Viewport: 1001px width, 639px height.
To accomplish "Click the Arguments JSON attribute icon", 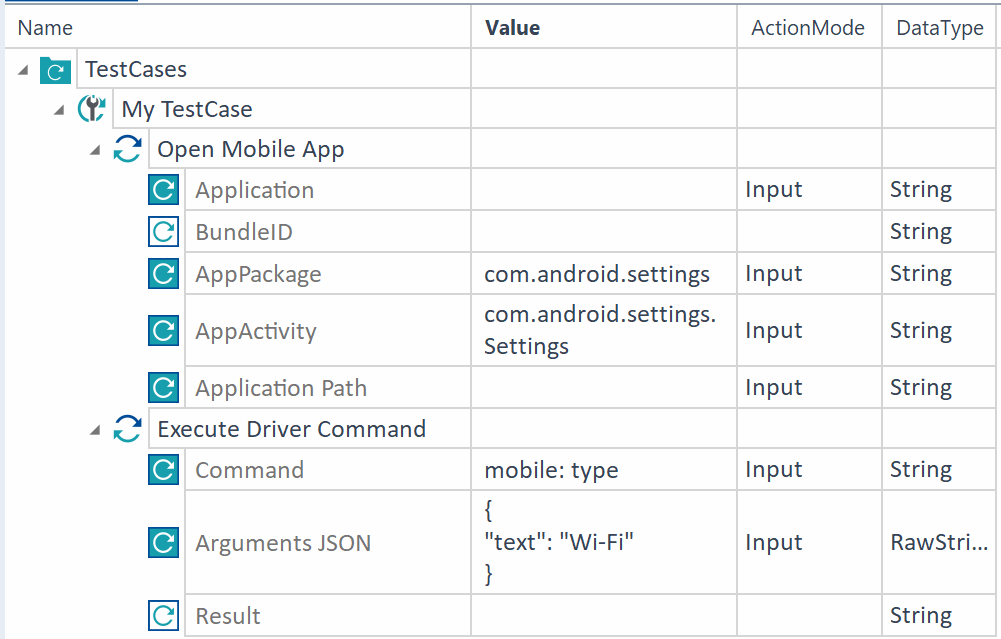I will coord(163,543).
